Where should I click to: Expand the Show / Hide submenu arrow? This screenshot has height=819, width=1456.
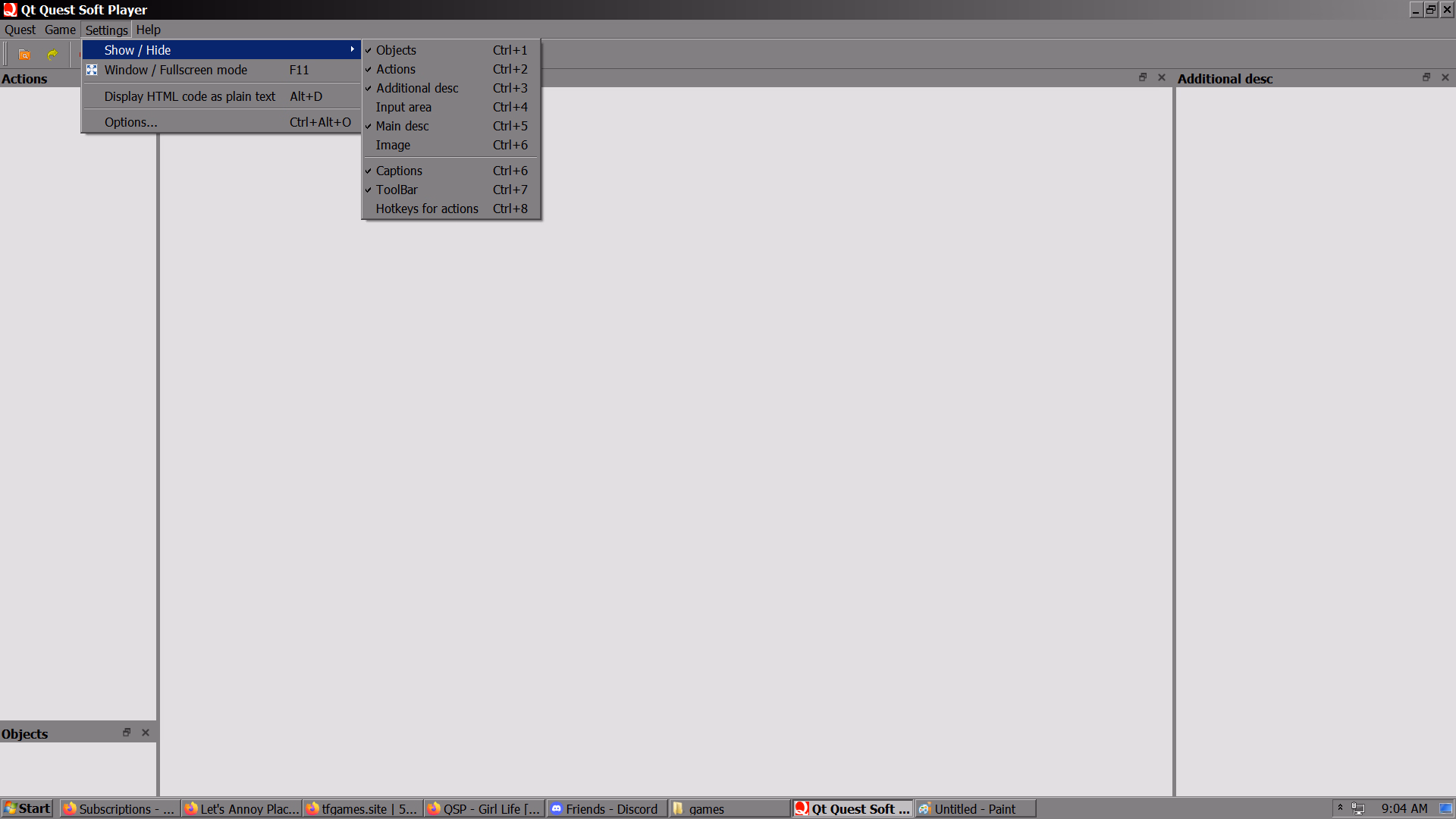[352, 50]
